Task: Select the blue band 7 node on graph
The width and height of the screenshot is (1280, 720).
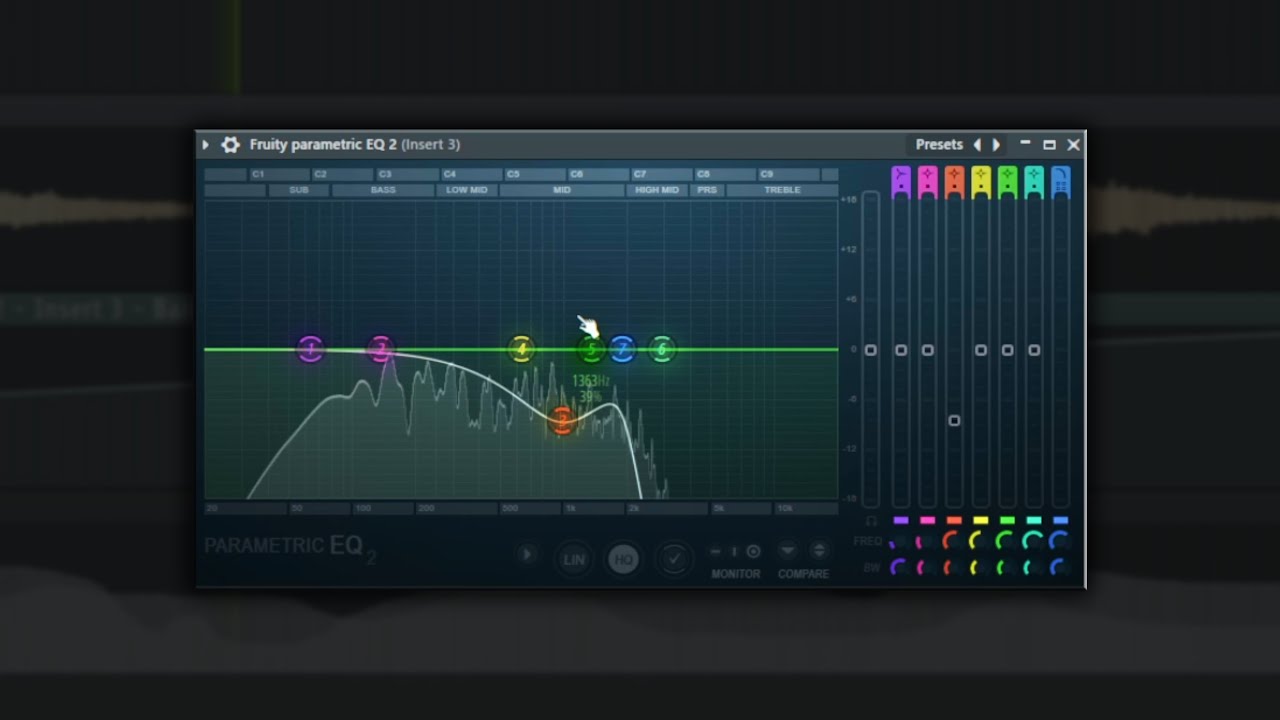Action: [622, 349]
